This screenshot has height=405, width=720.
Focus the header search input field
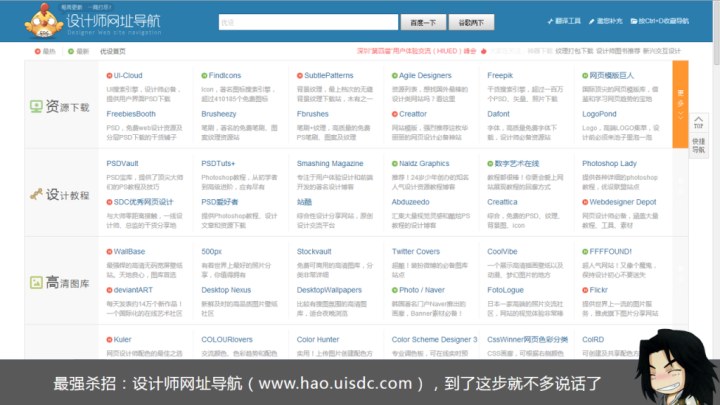point(309,22)
